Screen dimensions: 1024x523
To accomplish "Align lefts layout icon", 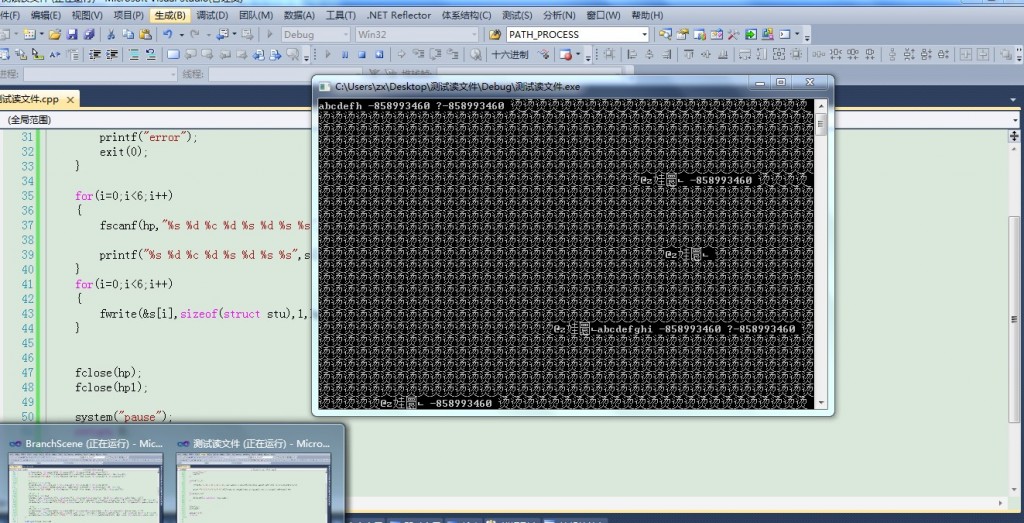I will point(632,55).
